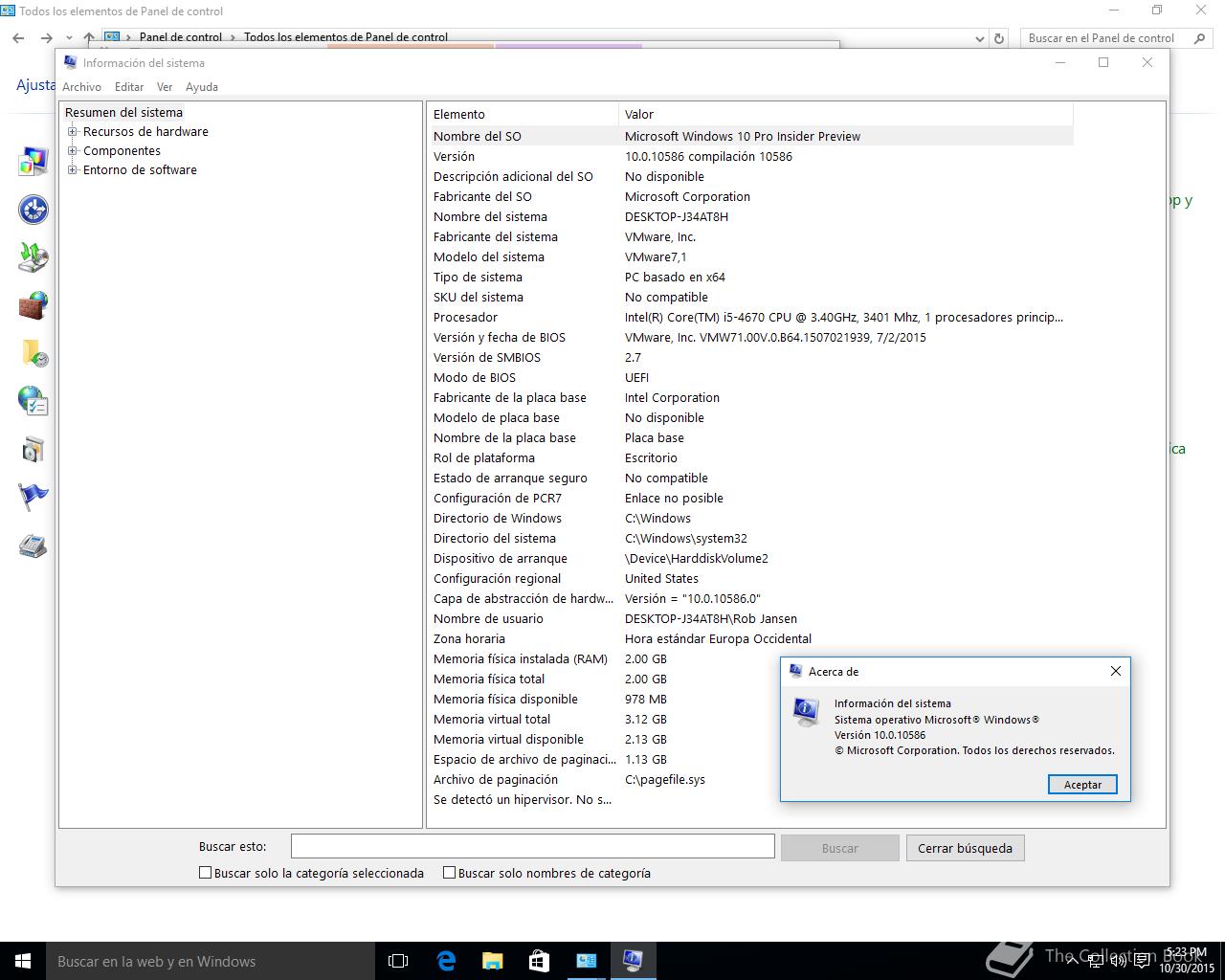Open File Explorer from taskbar
1225x980 pixels.
pyautogui.click(x=492, y=961)
